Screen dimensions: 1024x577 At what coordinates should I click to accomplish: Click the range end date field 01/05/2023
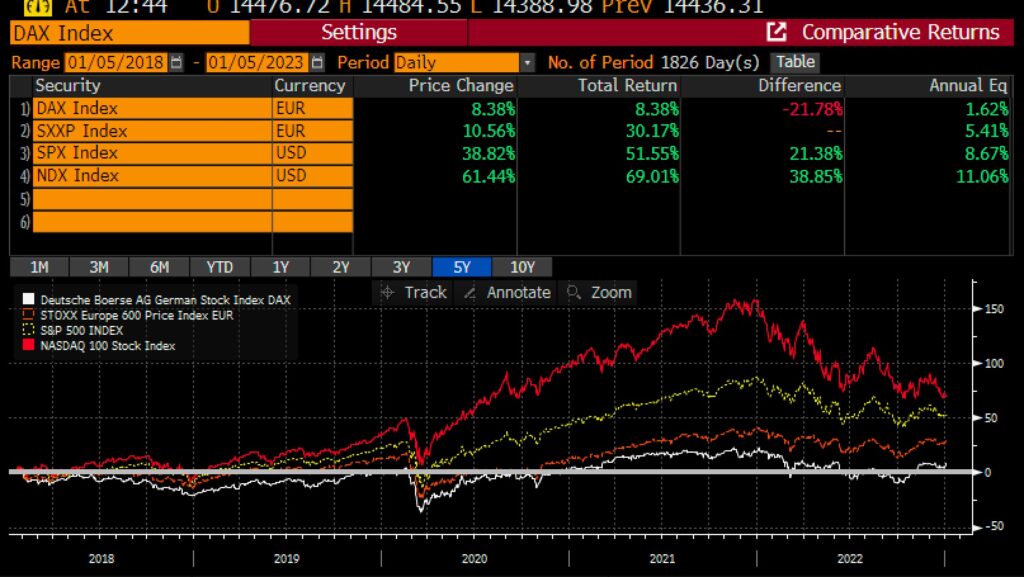[257, 63]
